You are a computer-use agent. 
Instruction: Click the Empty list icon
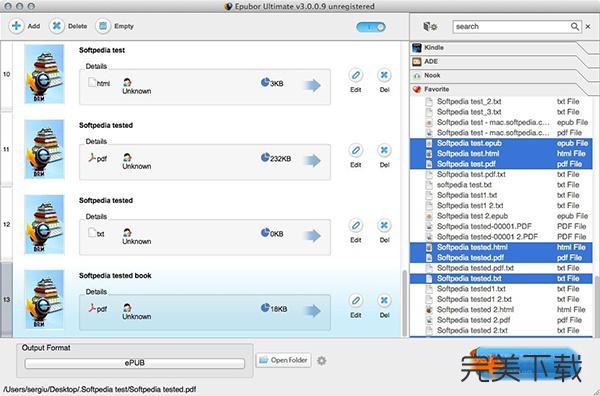(103, 26)
